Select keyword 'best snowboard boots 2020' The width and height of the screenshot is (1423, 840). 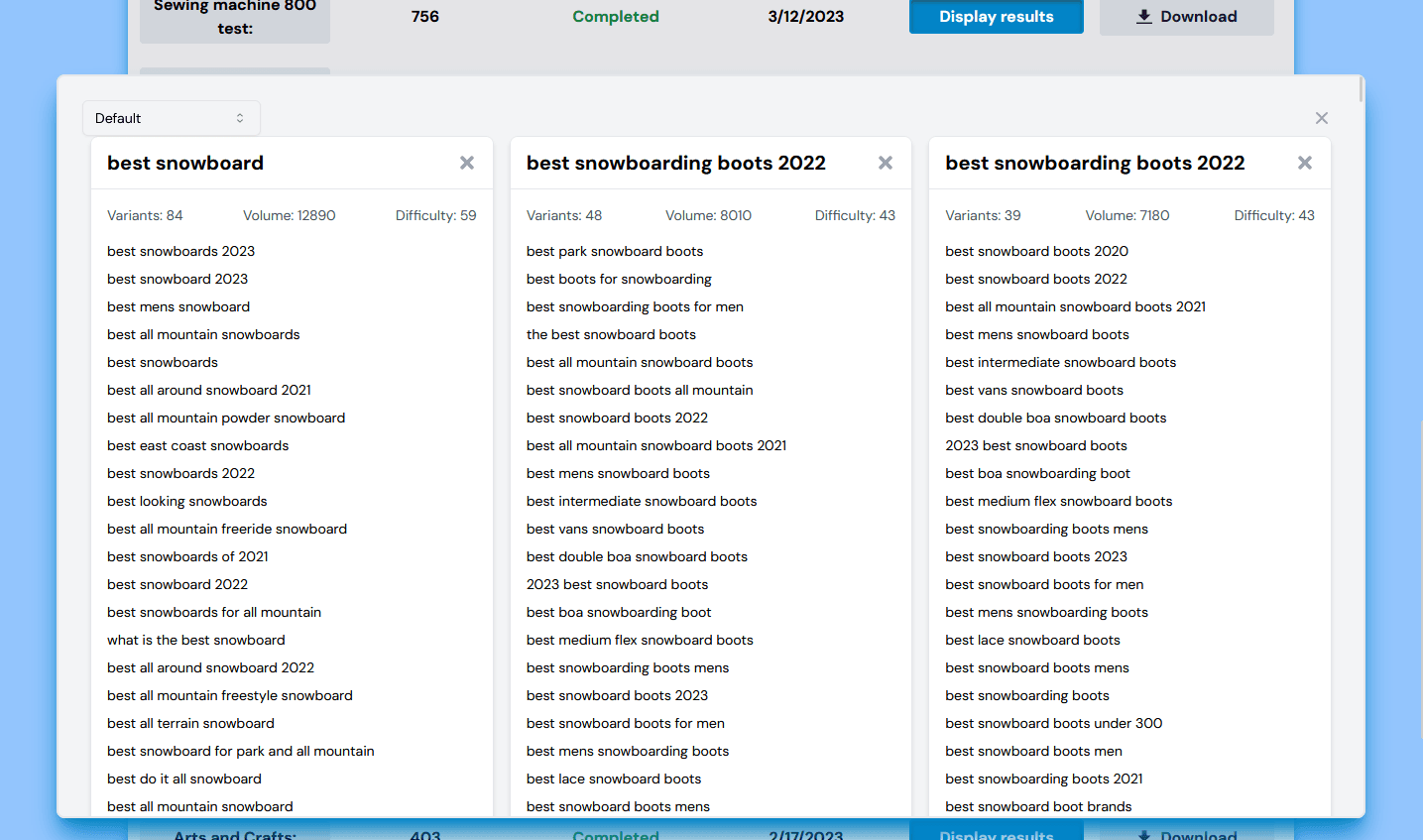coord(1035,251)
